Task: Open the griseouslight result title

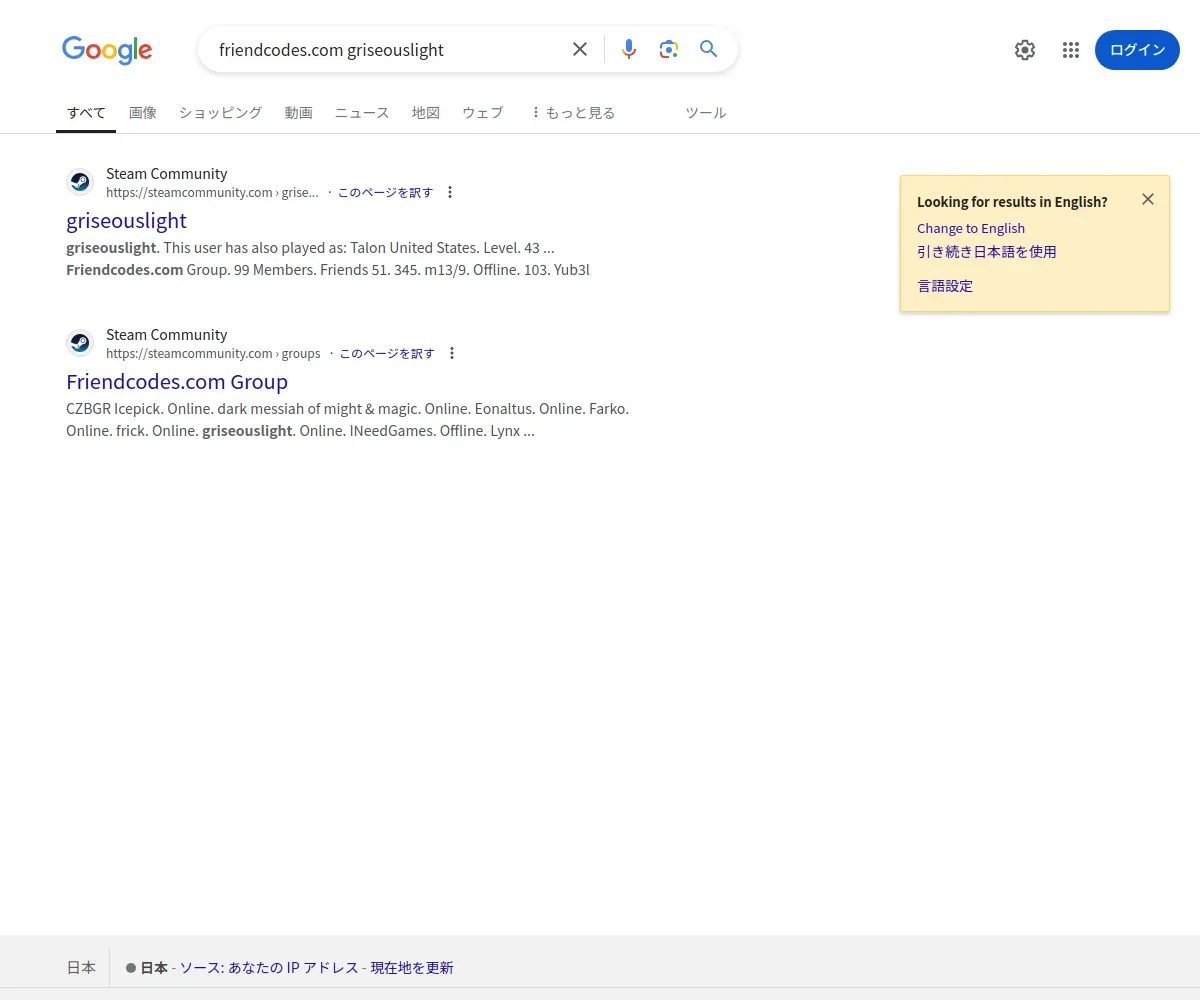Action: point(126,220)
